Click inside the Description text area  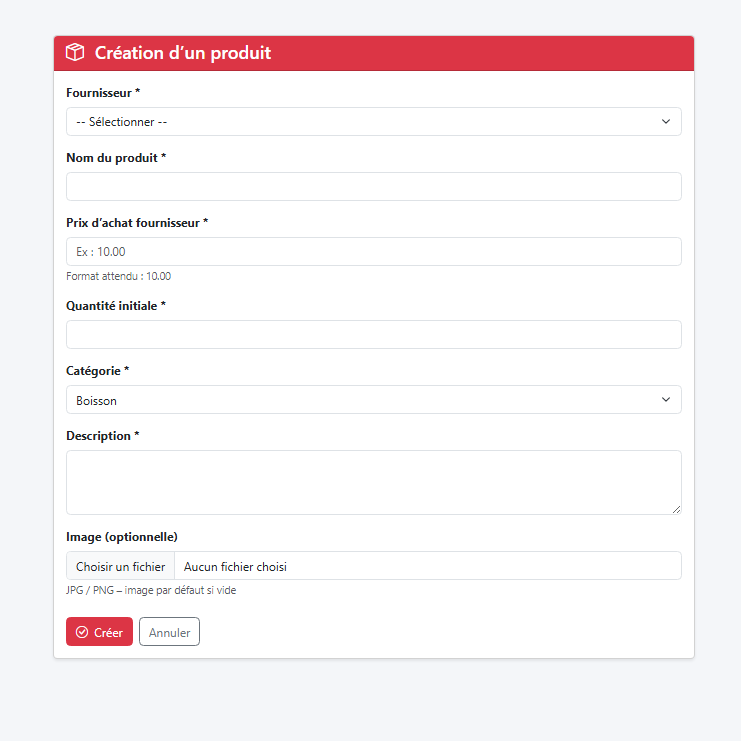(x=373, y=482)
